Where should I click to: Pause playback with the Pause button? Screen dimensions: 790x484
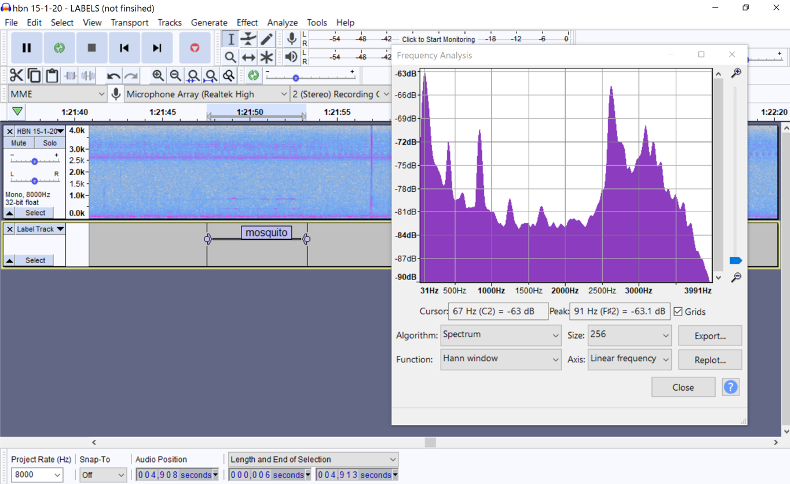[27, 48]
